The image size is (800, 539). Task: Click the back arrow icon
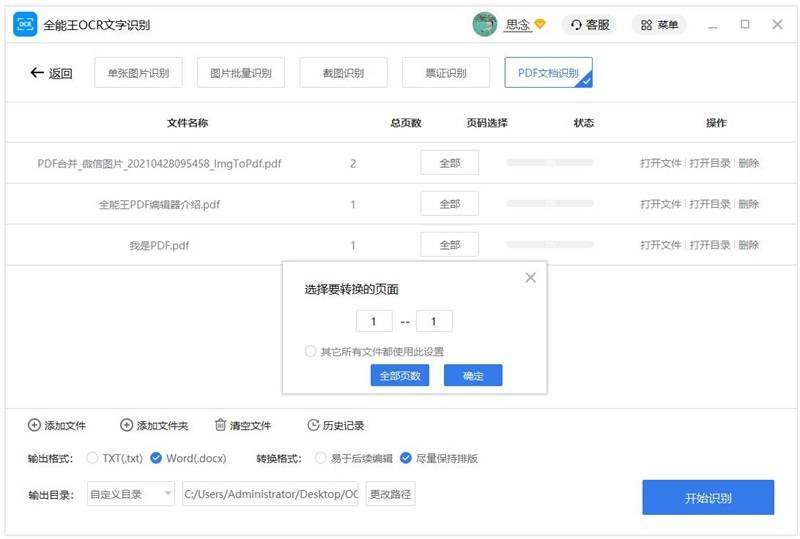(37, 73)
